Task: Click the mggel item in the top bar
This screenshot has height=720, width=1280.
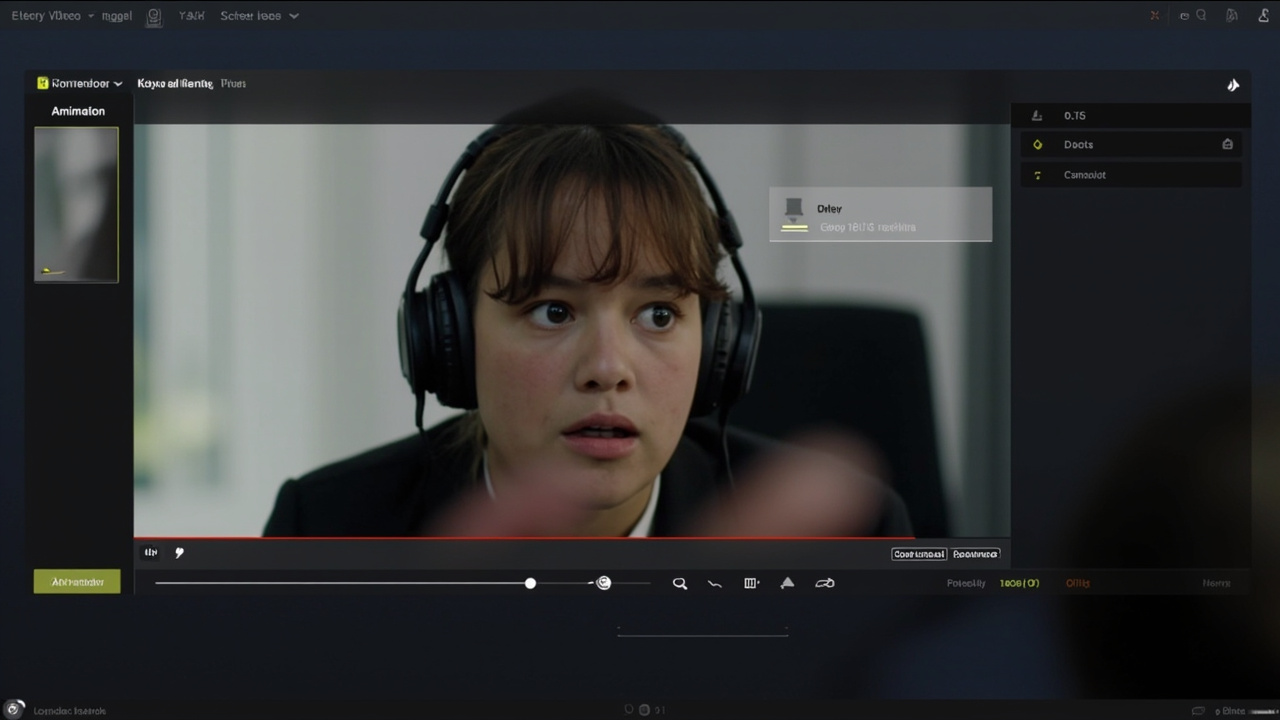Action: point(117,16)
